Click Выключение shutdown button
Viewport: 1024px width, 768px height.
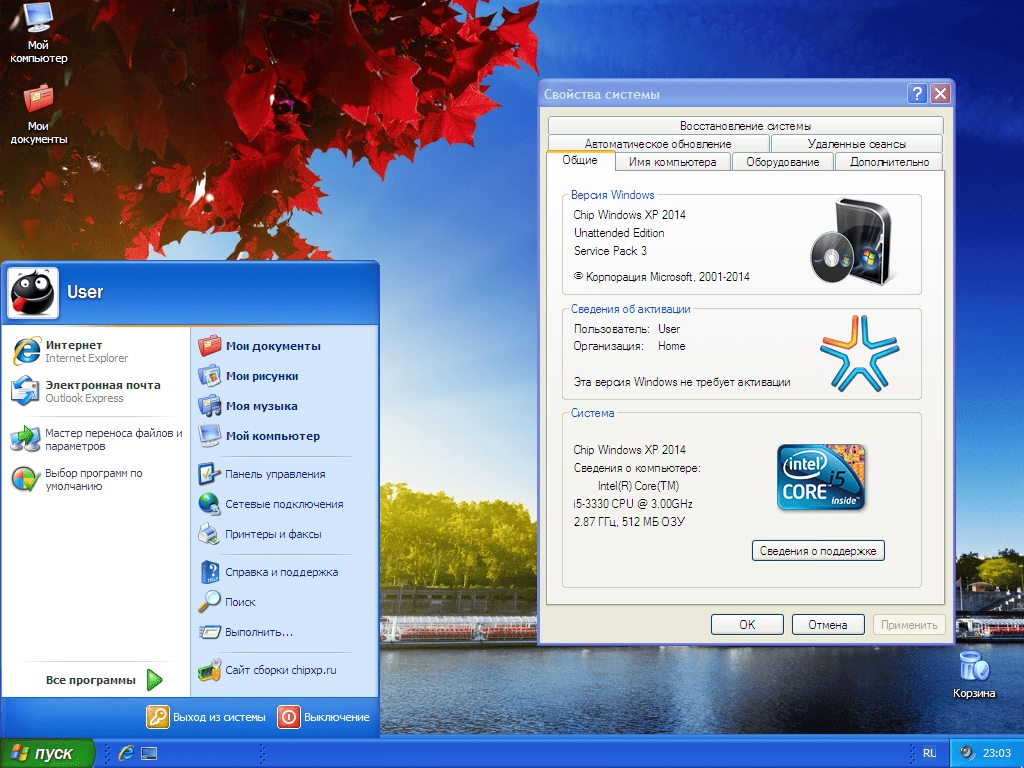tap(324, 716)
